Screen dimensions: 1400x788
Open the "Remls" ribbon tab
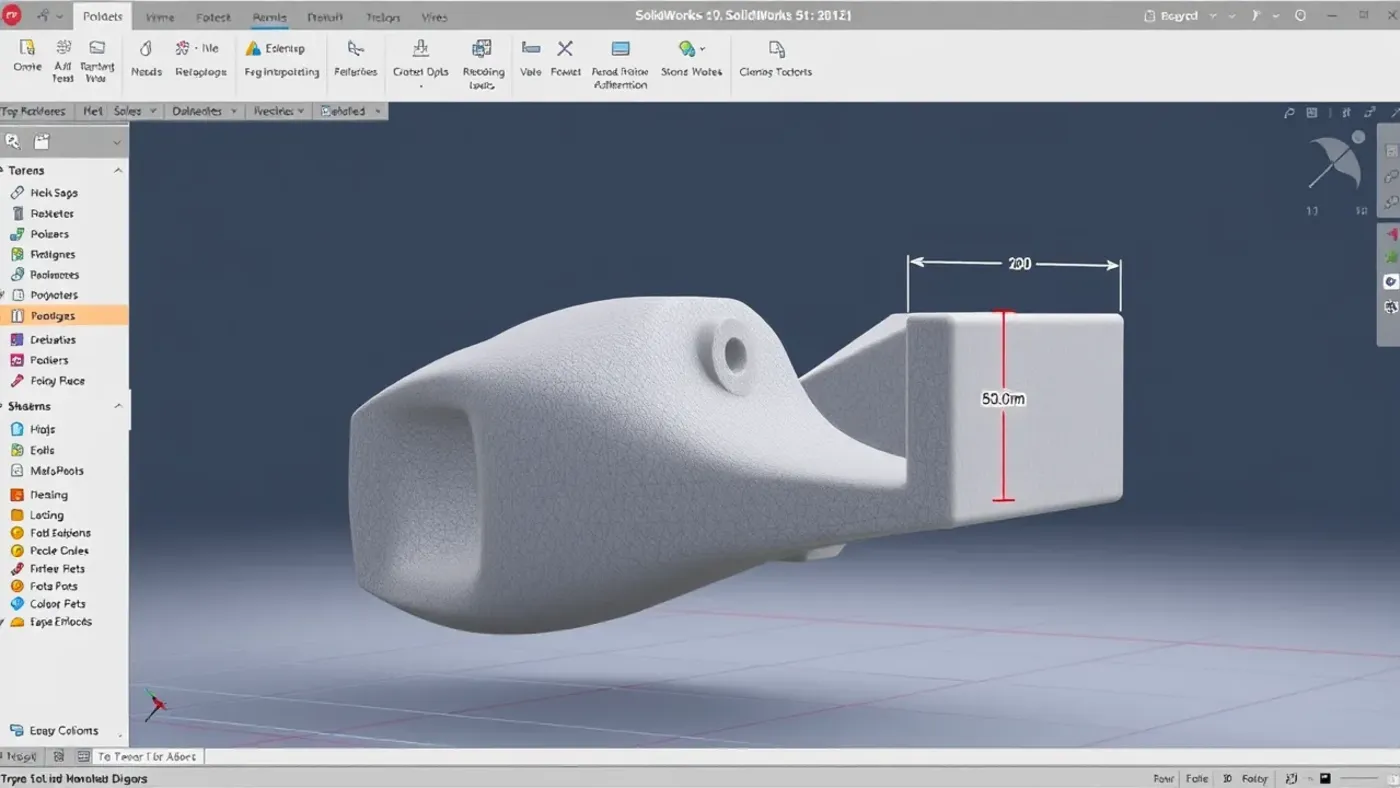(x=270, y=17)
